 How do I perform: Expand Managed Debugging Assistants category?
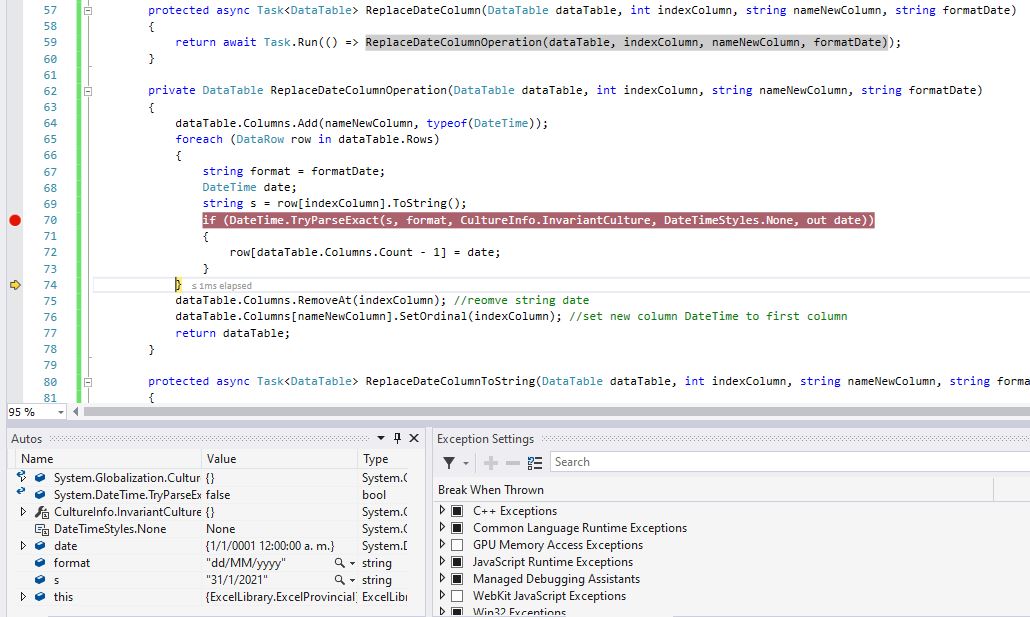(x=442, y=578)
